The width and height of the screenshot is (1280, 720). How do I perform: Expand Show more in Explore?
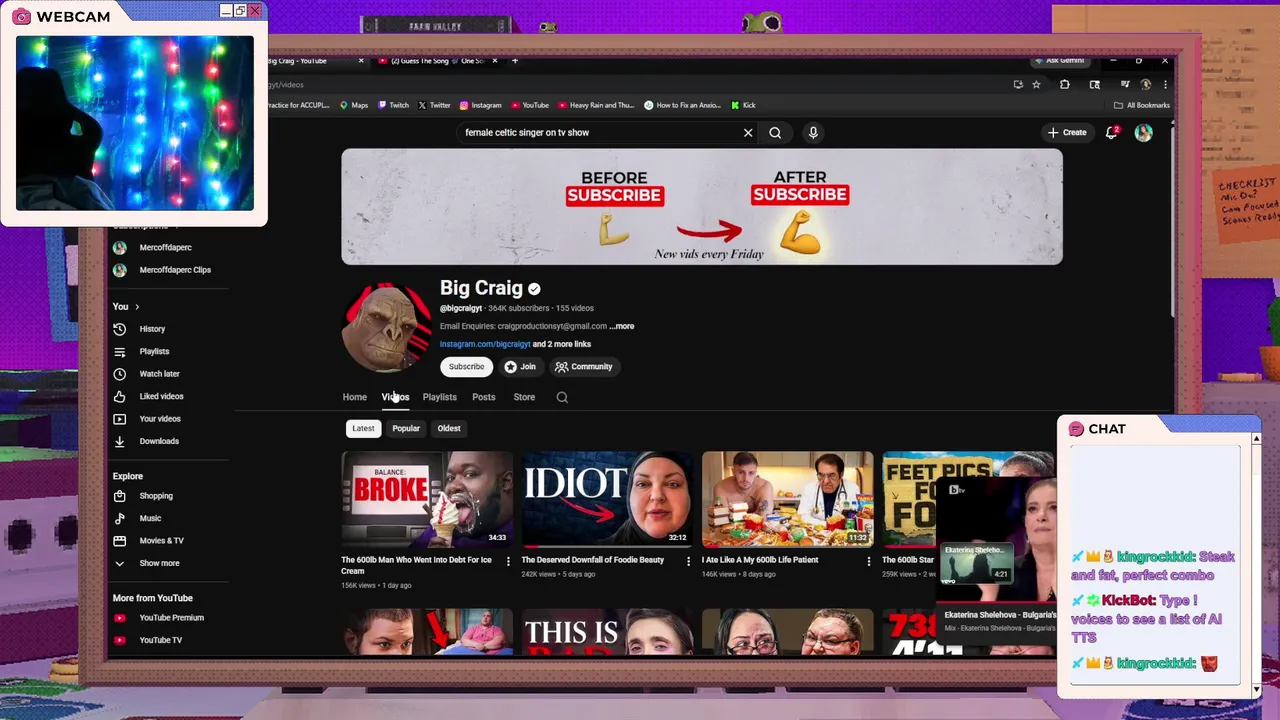coord(159,563)
